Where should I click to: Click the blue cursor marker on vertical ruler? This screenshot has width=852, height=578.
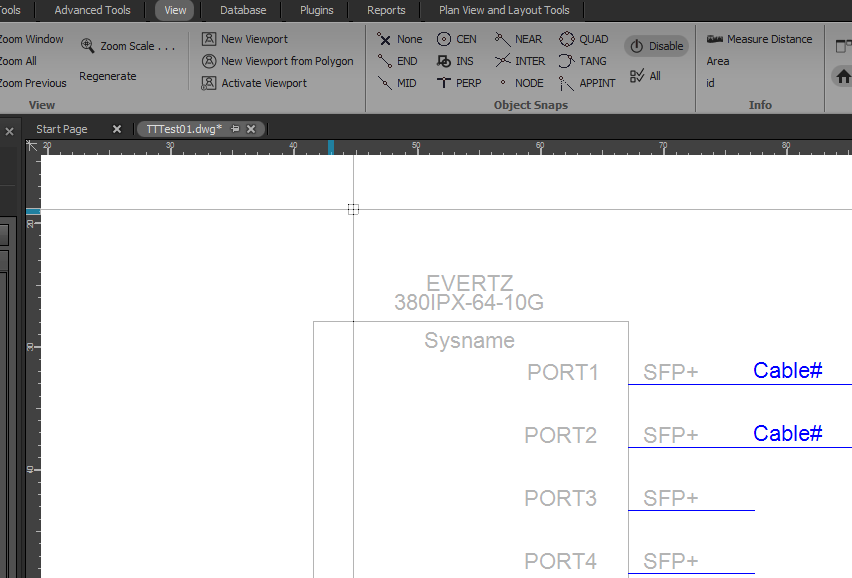click(x=33, y=211)
